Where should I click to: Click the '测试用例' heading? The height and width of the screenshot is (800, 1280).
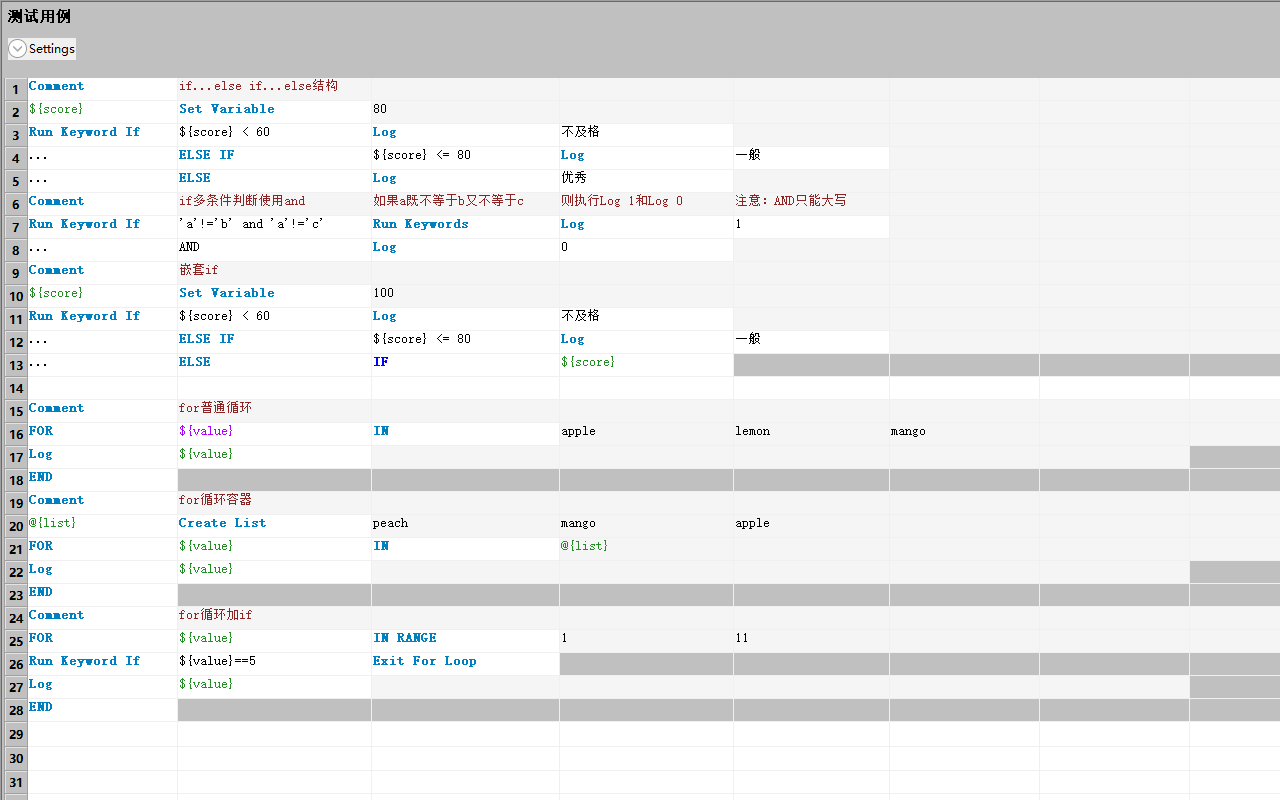39,16
